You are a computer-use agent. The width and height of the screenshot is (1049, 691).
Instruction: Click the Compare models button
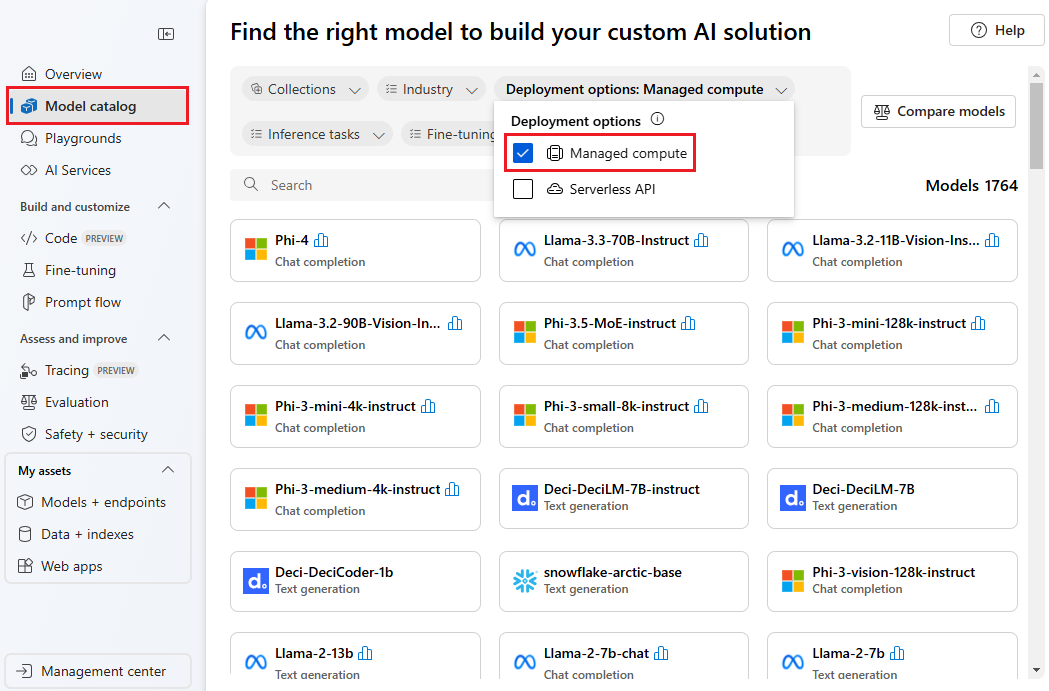[938, 112]
